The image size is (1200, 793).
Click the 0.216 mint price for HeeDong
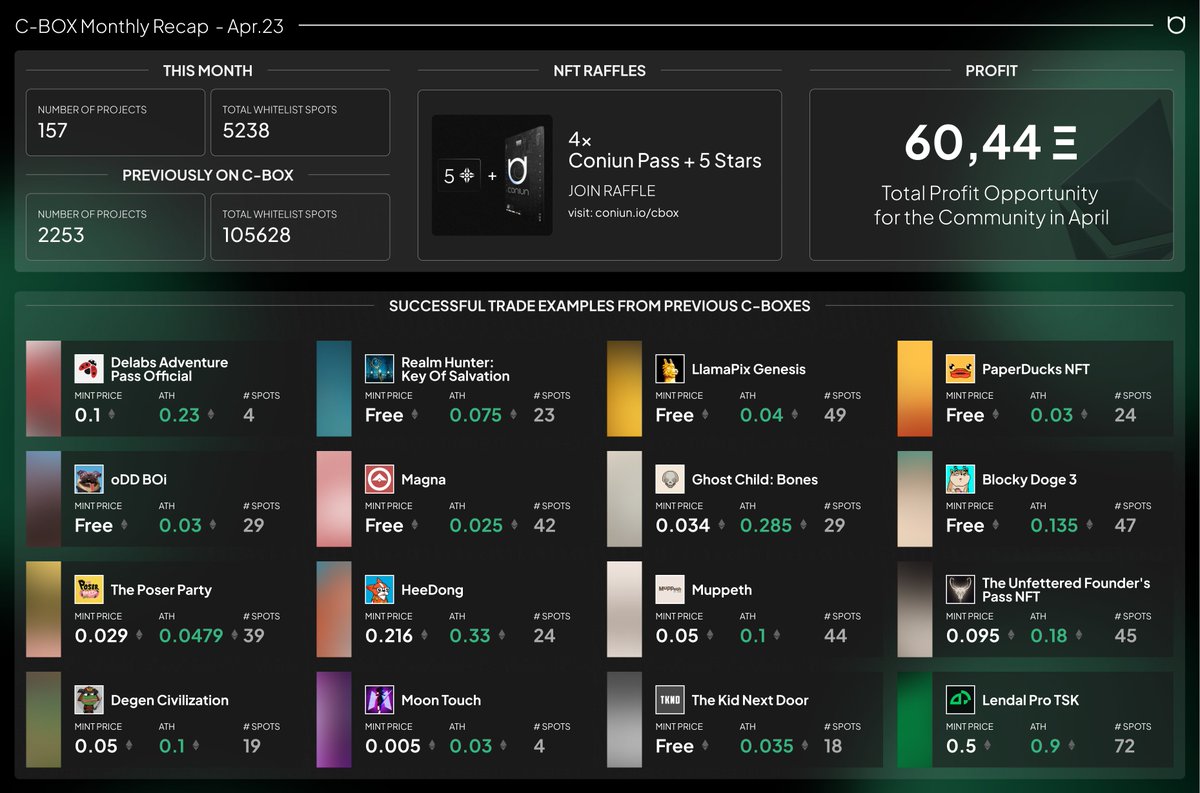(389, 636)
